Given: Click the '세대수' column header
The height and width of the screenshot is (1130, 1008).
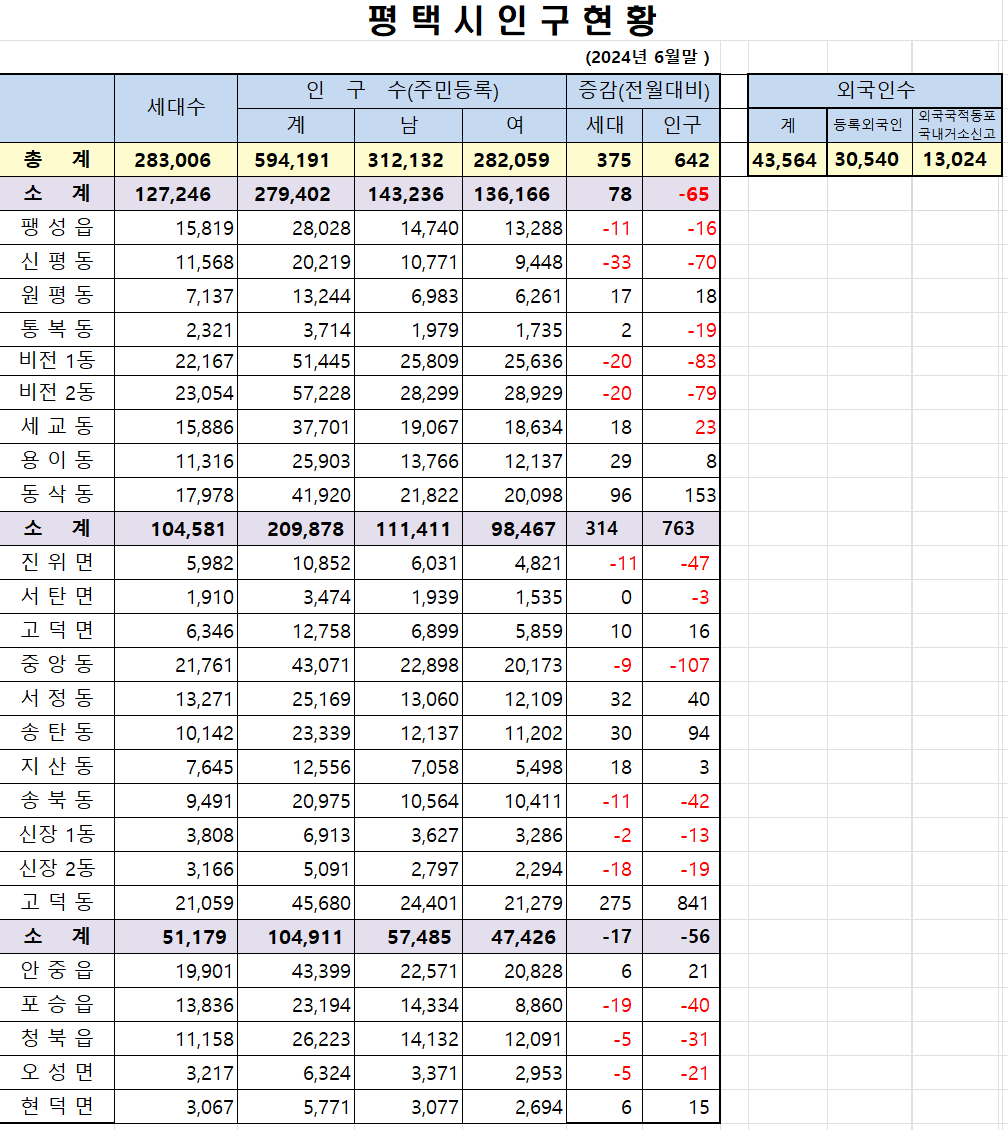Looking at the screenshot, I should click(x=176, y=107).
